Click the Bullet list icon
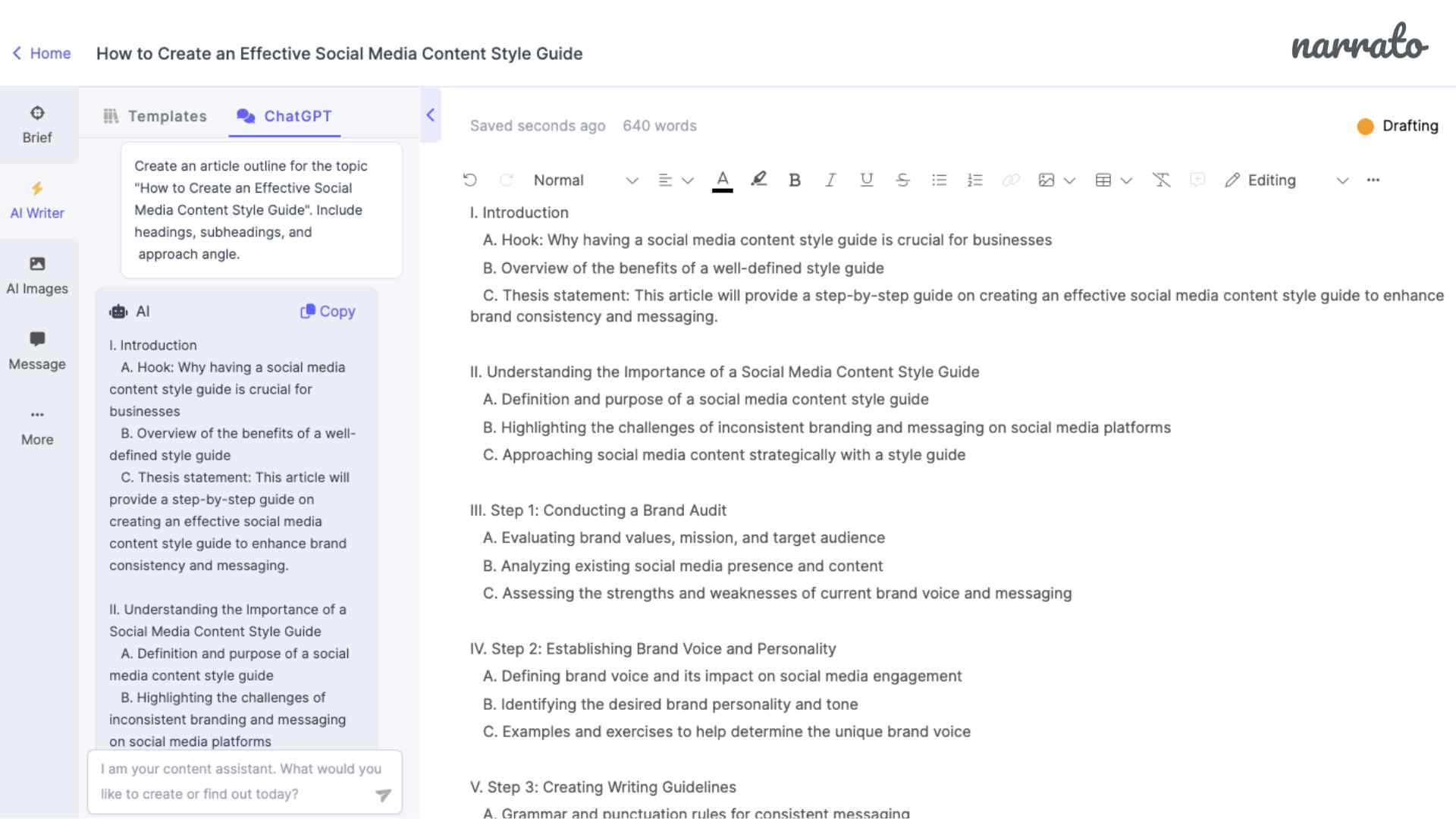The height and width of the screenshot is (819, 1456). [x=939, y=180]
